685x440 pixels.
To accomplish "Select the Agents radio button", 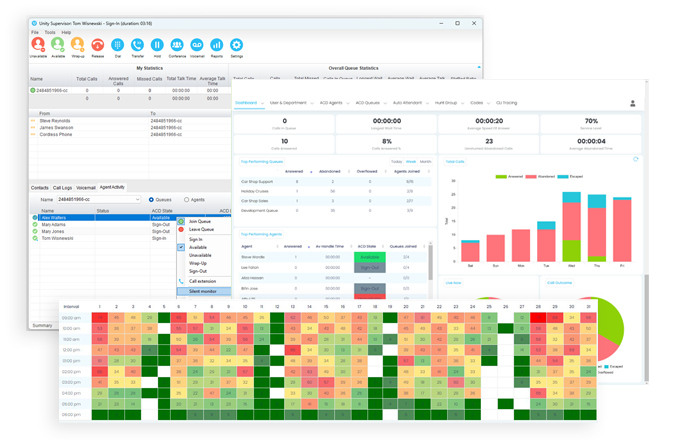I will [x=187, y=200].
